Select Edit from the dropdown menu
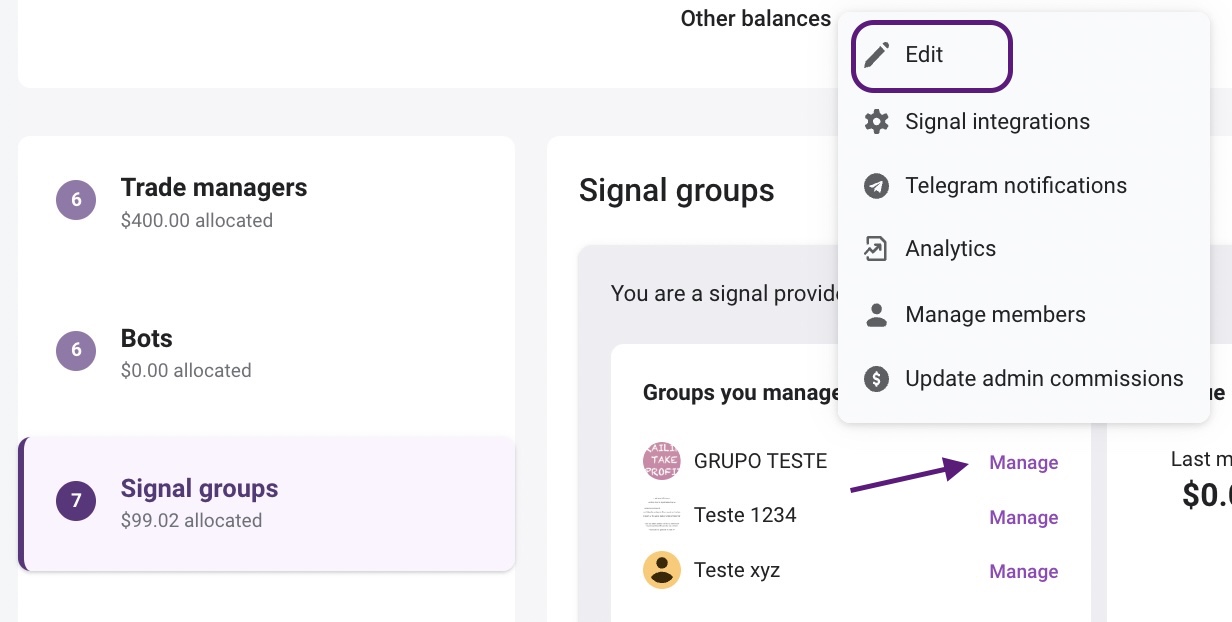 (x=924, y=55)
